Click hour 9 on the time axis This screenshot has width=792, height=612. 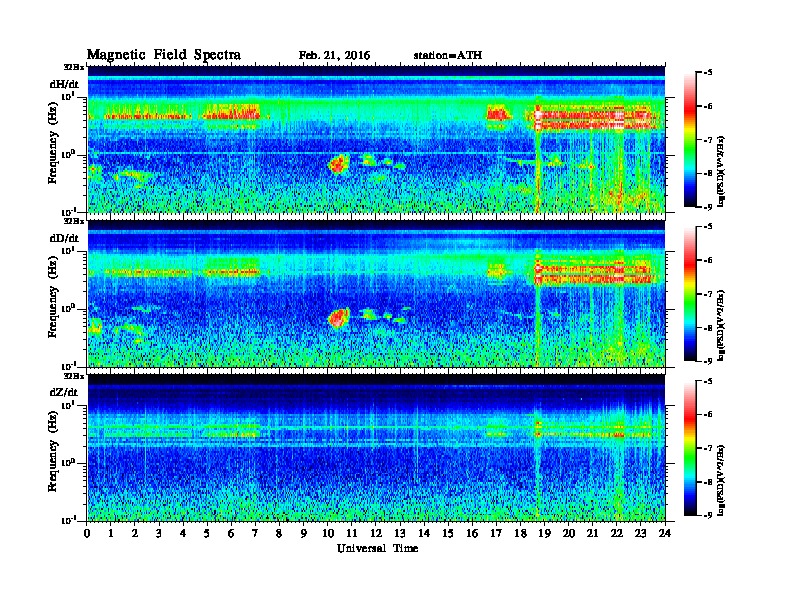[x=304, y=534]
